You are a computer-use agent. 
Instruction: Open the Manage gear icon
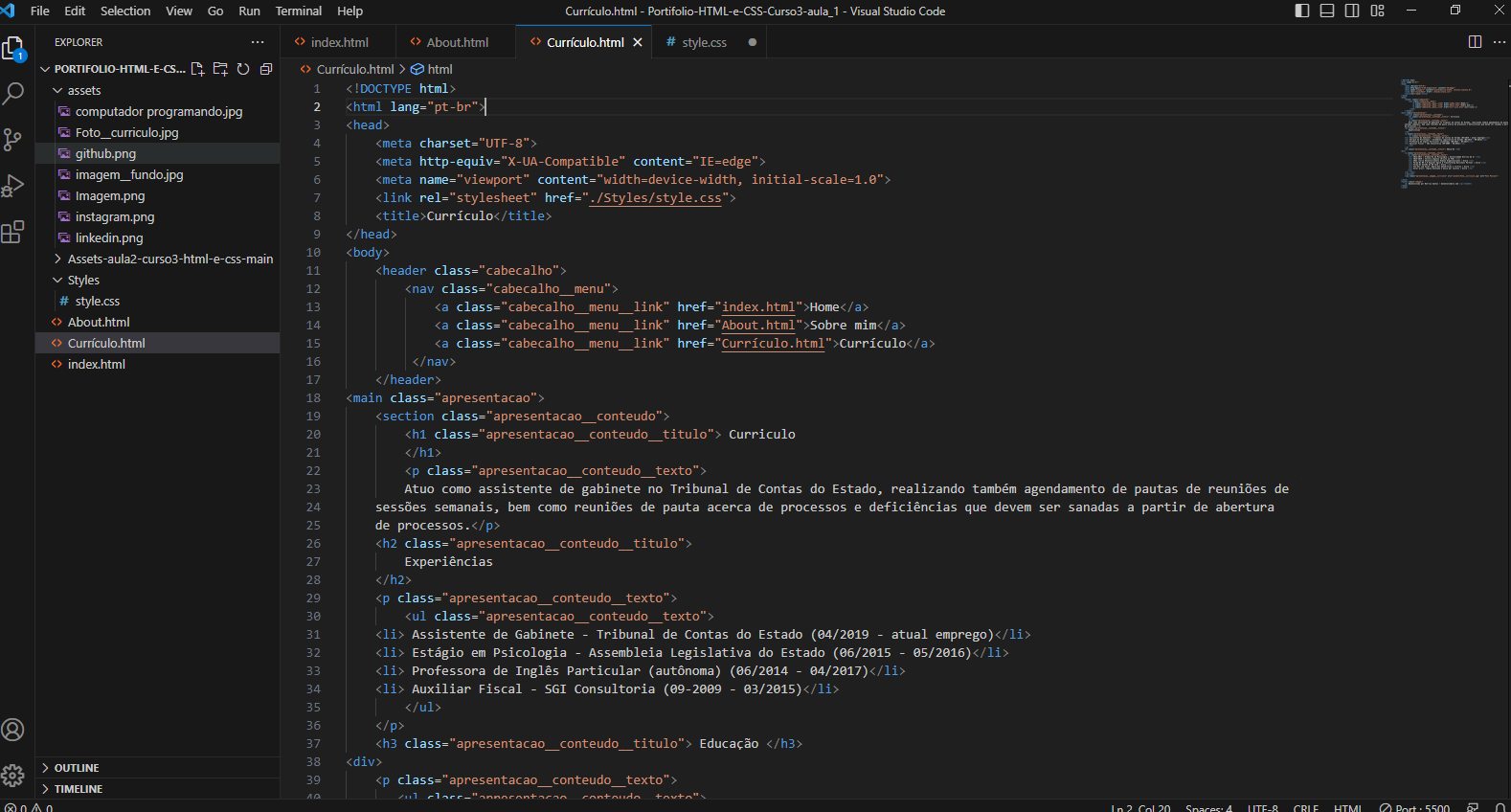pos(13,776)
